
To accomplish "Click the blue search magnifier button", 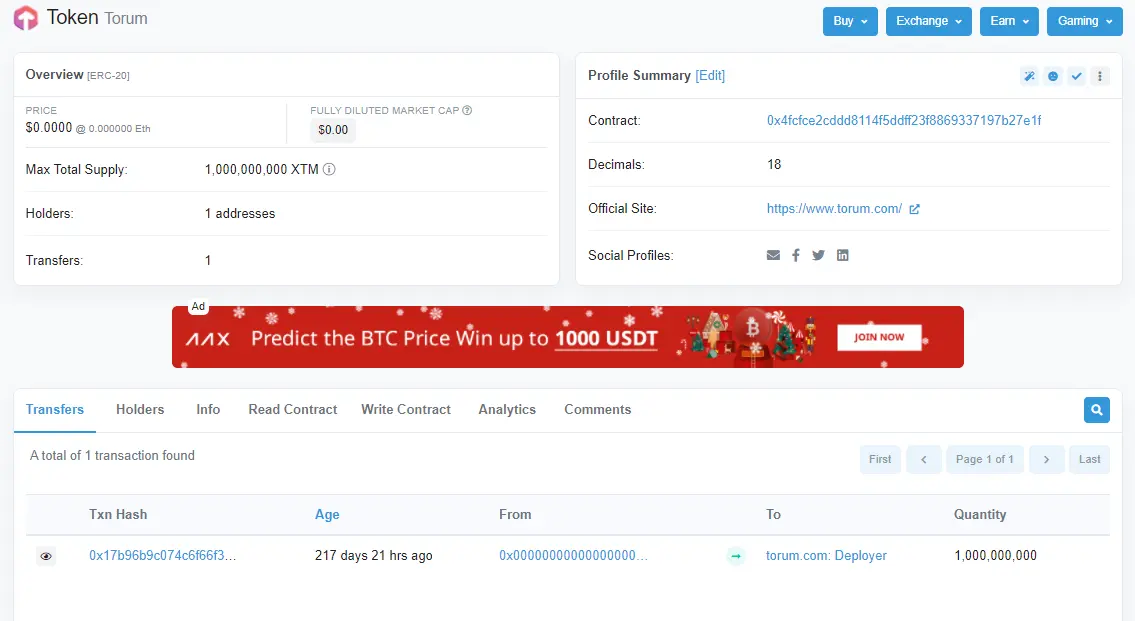I will 1097,410.
